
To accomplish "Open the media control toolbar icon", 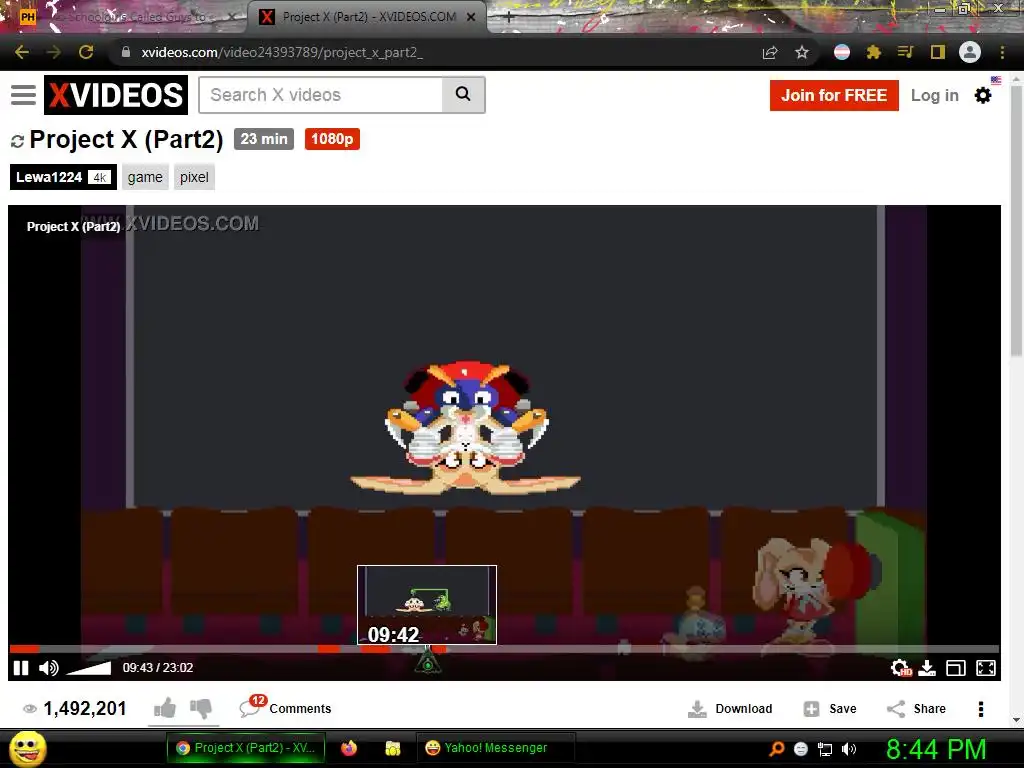I will (x=905, y=52).
